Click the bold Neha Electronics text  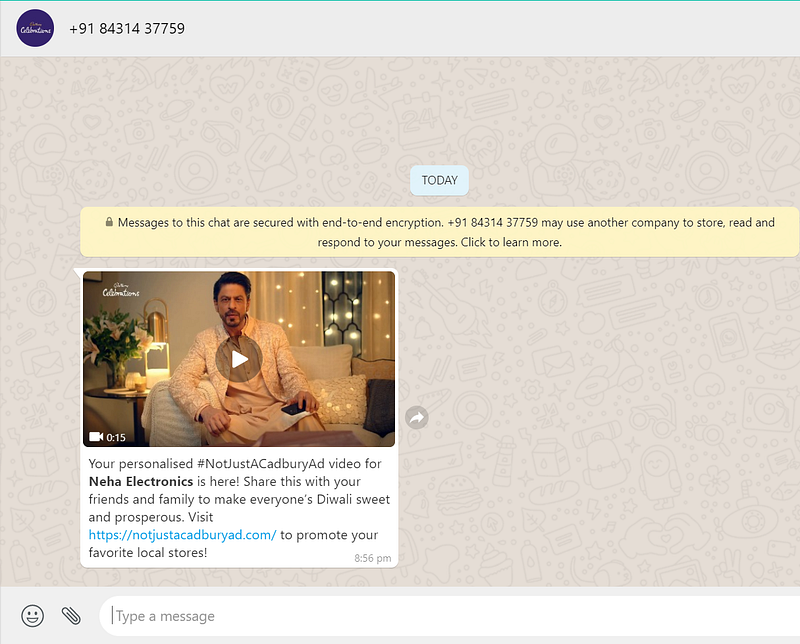[141, 481]
